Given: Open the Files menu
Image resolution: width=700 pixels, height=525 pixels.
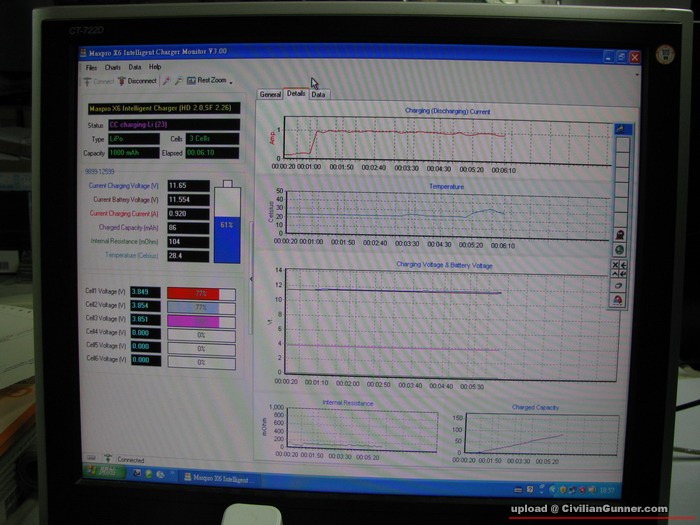Looking at the screenshot, I should coord(91,67).
